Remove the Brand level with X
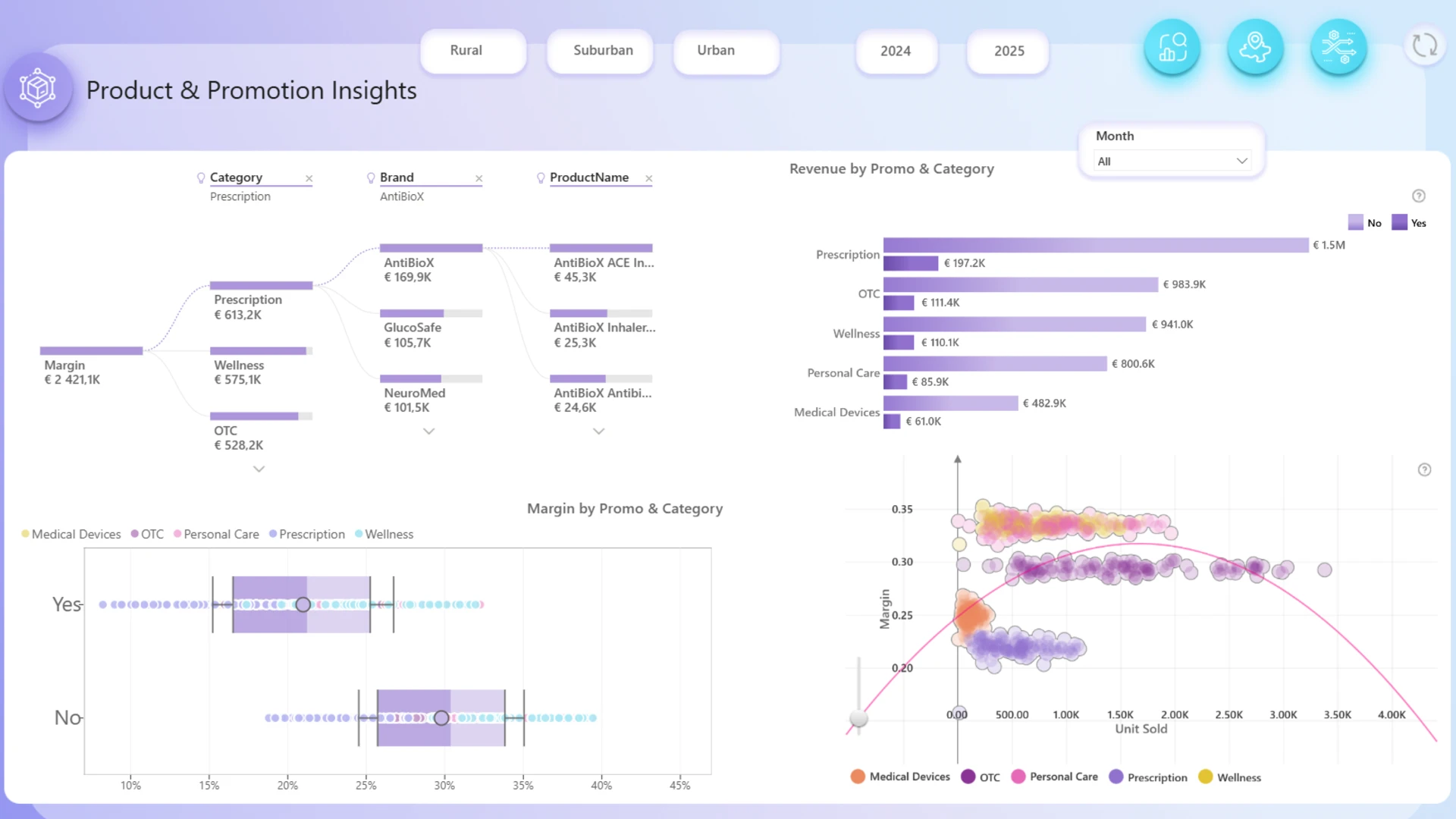The width and height of the screenshot is (1456, 819). tap(479, 178)
